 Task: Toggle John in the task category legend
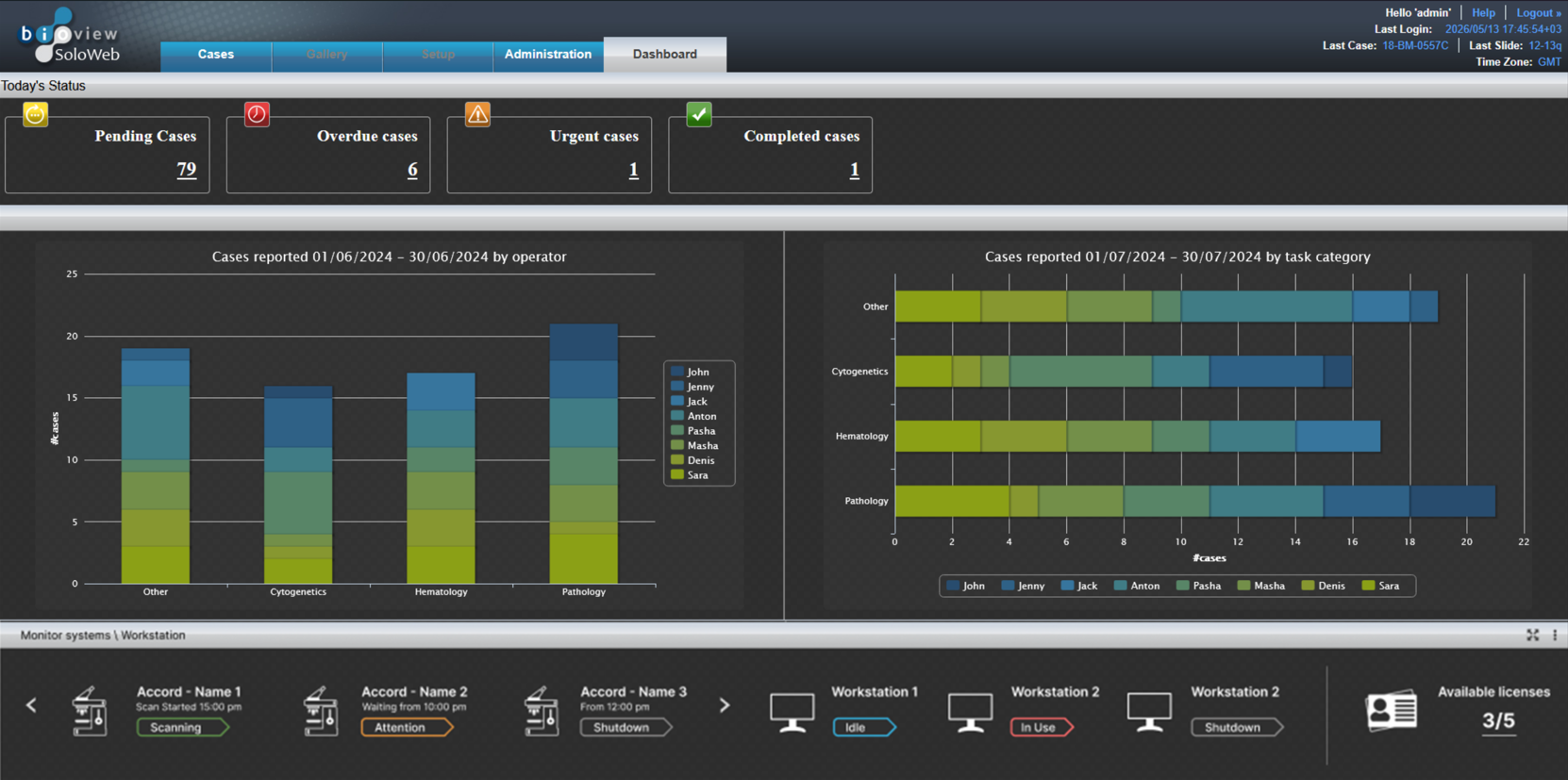click(x=966, y=586)
